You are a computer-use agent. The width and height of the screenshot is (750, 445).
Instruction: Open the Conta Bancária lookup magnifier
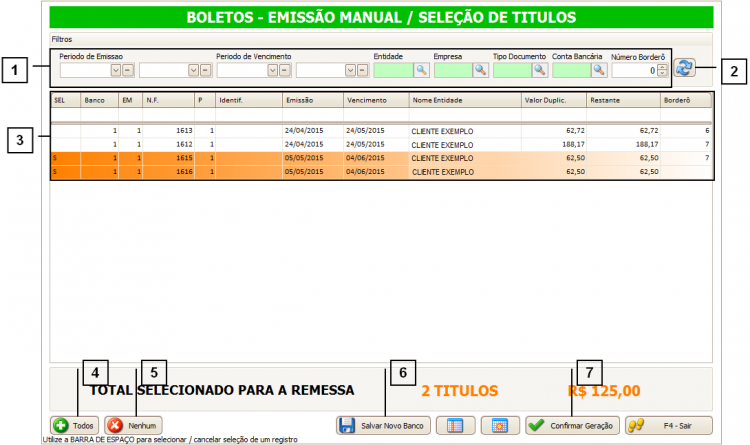[x=599, y=71]
